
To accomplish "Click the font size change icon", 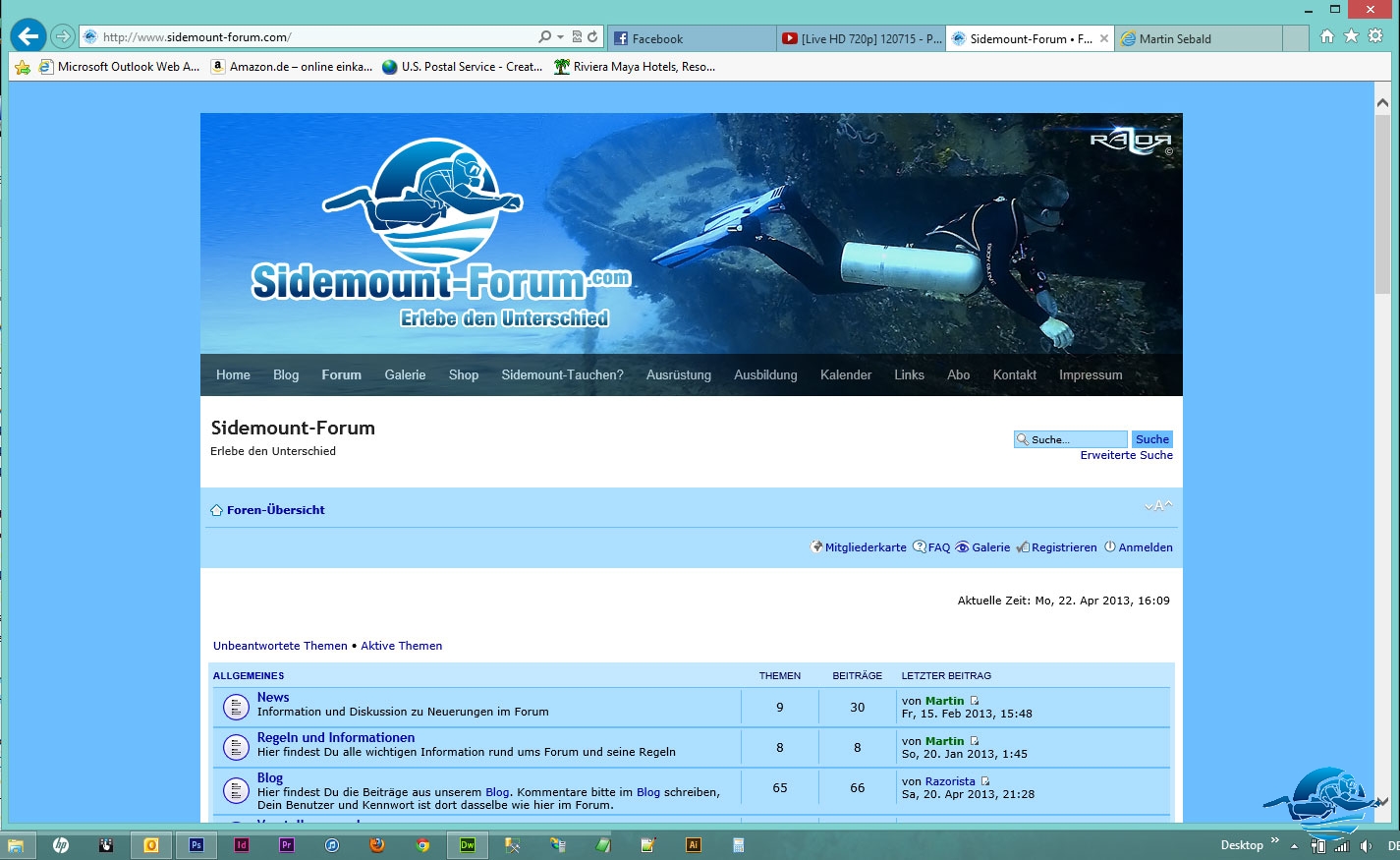I will (1158, 506).
